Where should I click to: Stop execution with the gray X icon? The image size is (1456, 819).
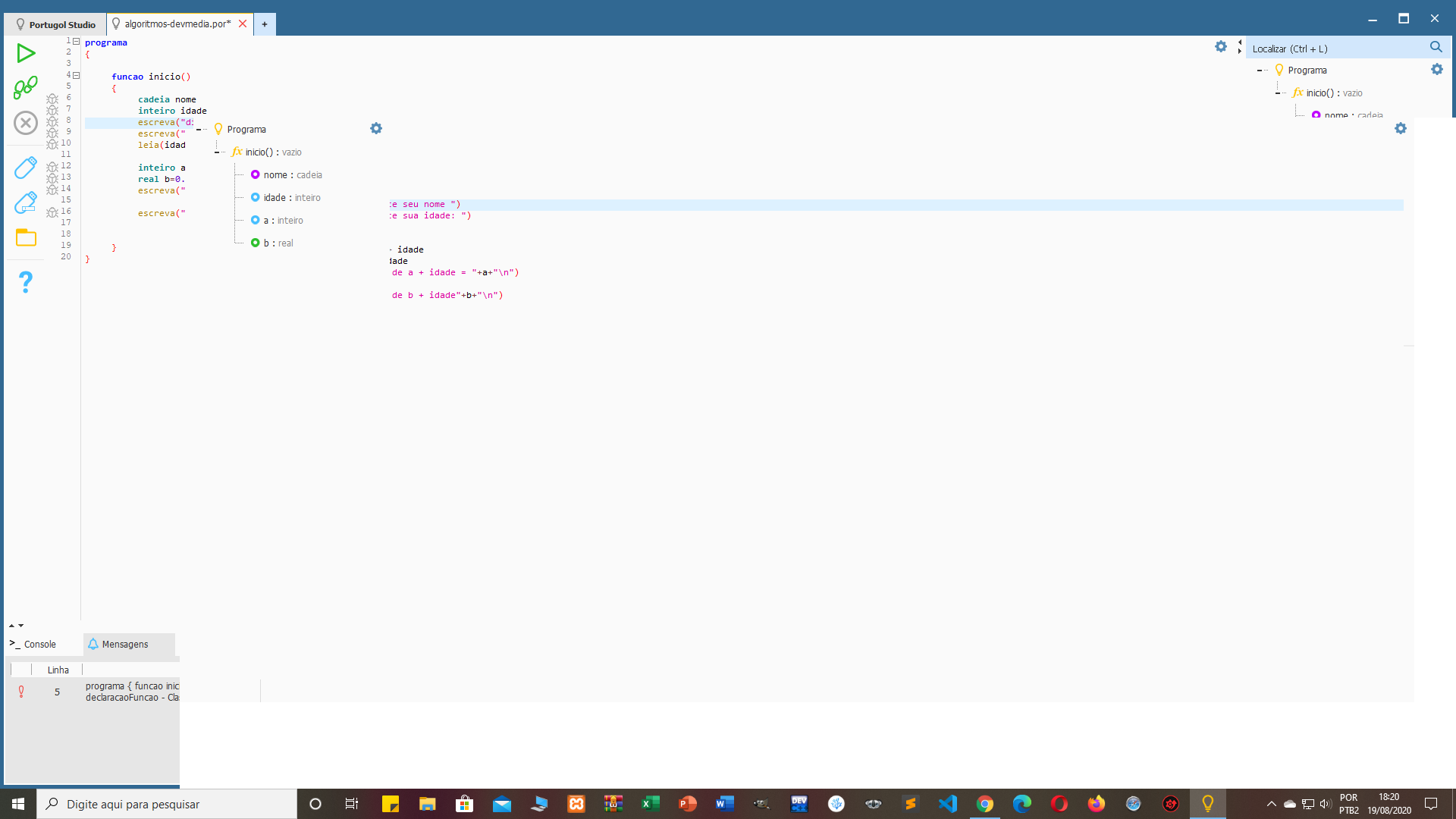coord(26,122)
